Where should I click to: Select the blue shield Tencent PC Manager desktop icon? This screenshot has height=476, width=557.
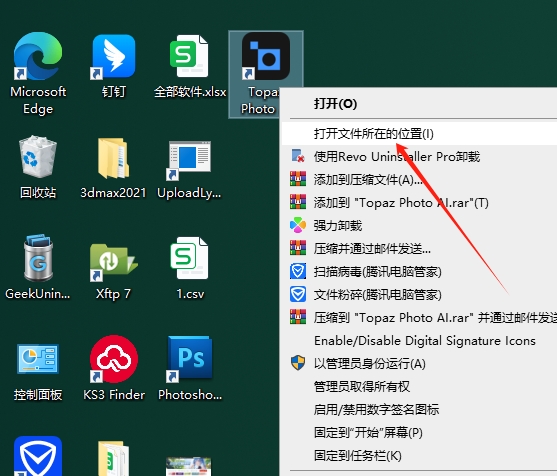point(38,456)
